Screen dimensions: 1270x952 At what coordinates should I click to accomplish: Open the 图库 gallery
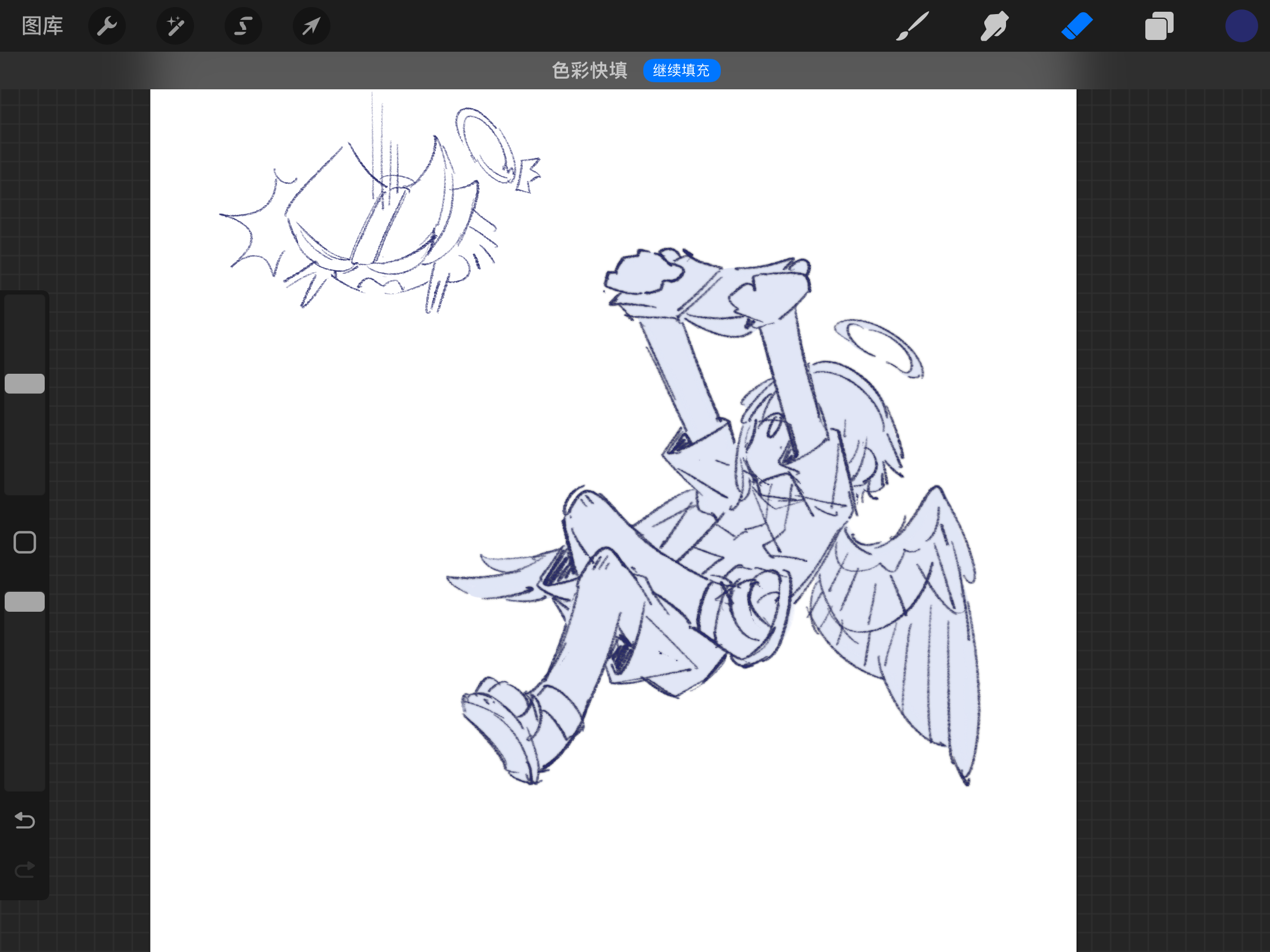pyautogui.click(x=42, y=26)
